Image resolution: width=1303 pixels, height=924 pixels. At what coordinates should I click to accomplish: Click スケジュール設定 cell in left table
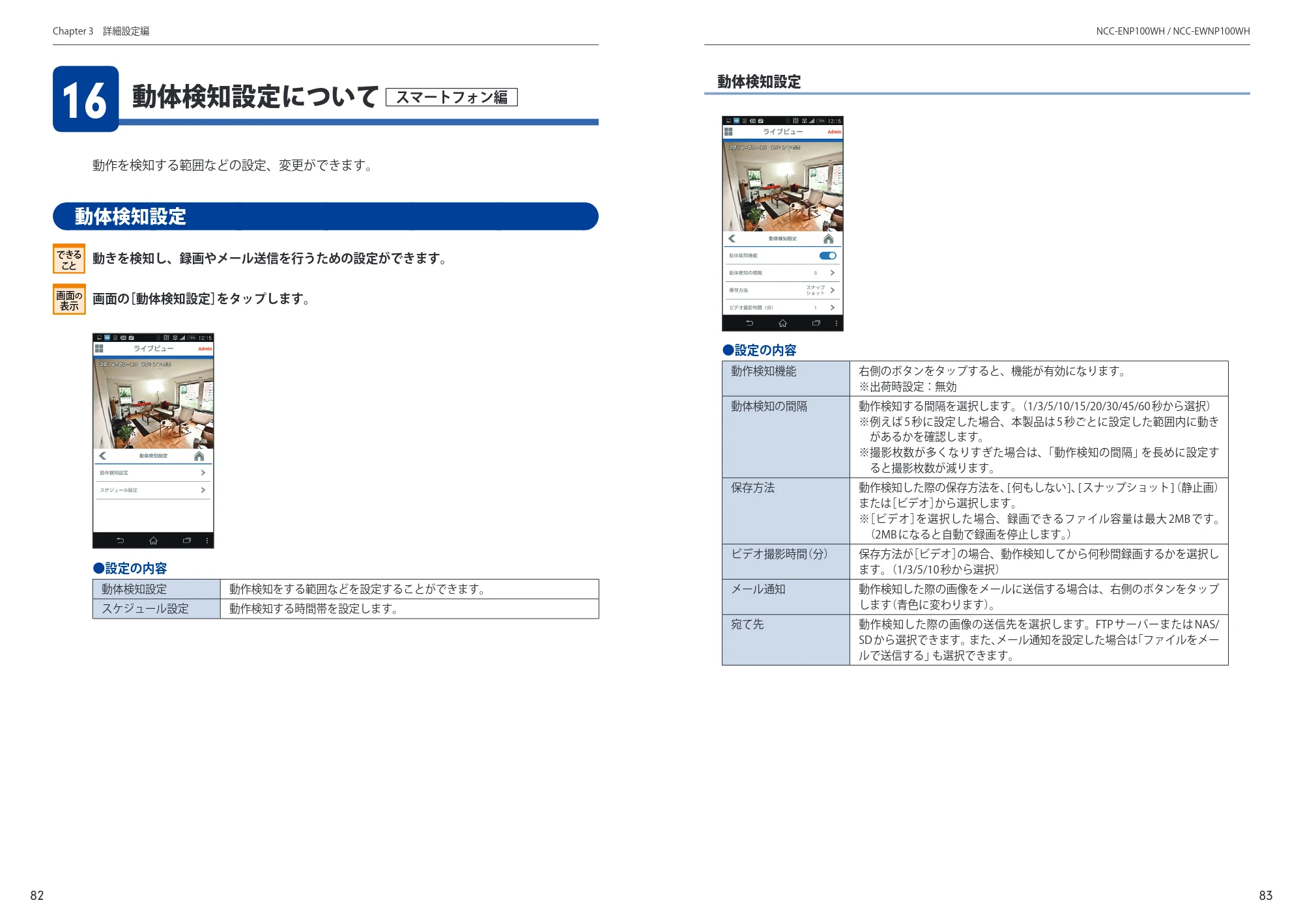tap(156, 609)
